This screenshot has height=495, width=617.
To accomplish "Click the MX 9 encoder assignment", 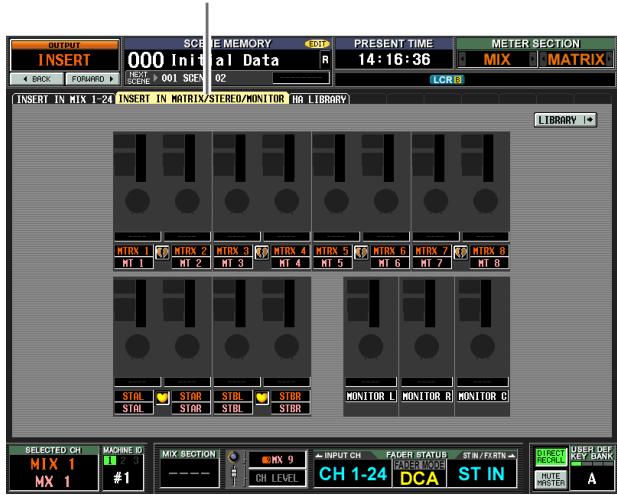I will pyautogui.click(x=277, y=459).
